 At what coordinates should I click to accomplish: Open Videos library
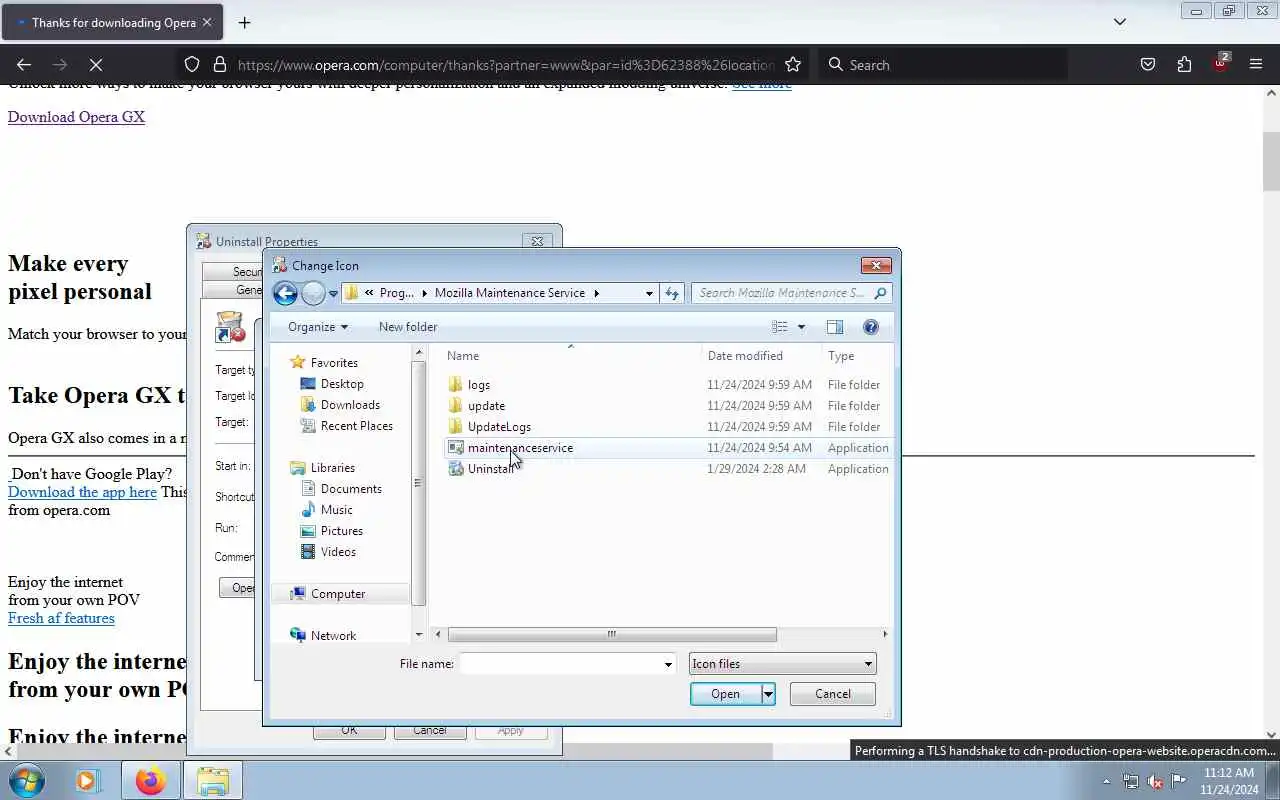338,552
